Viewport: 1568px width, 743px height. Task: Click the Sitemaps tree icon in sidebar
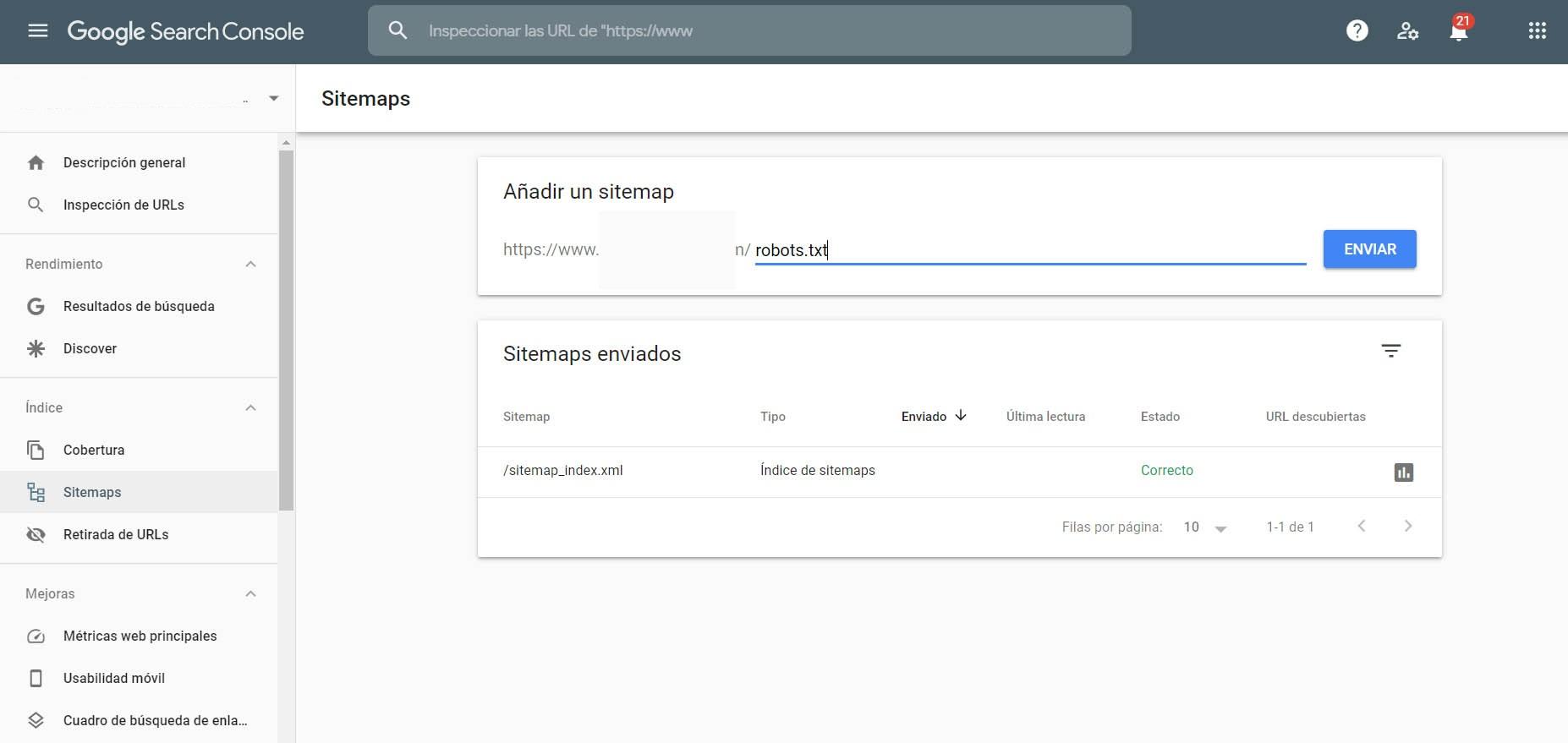(36, 492)
